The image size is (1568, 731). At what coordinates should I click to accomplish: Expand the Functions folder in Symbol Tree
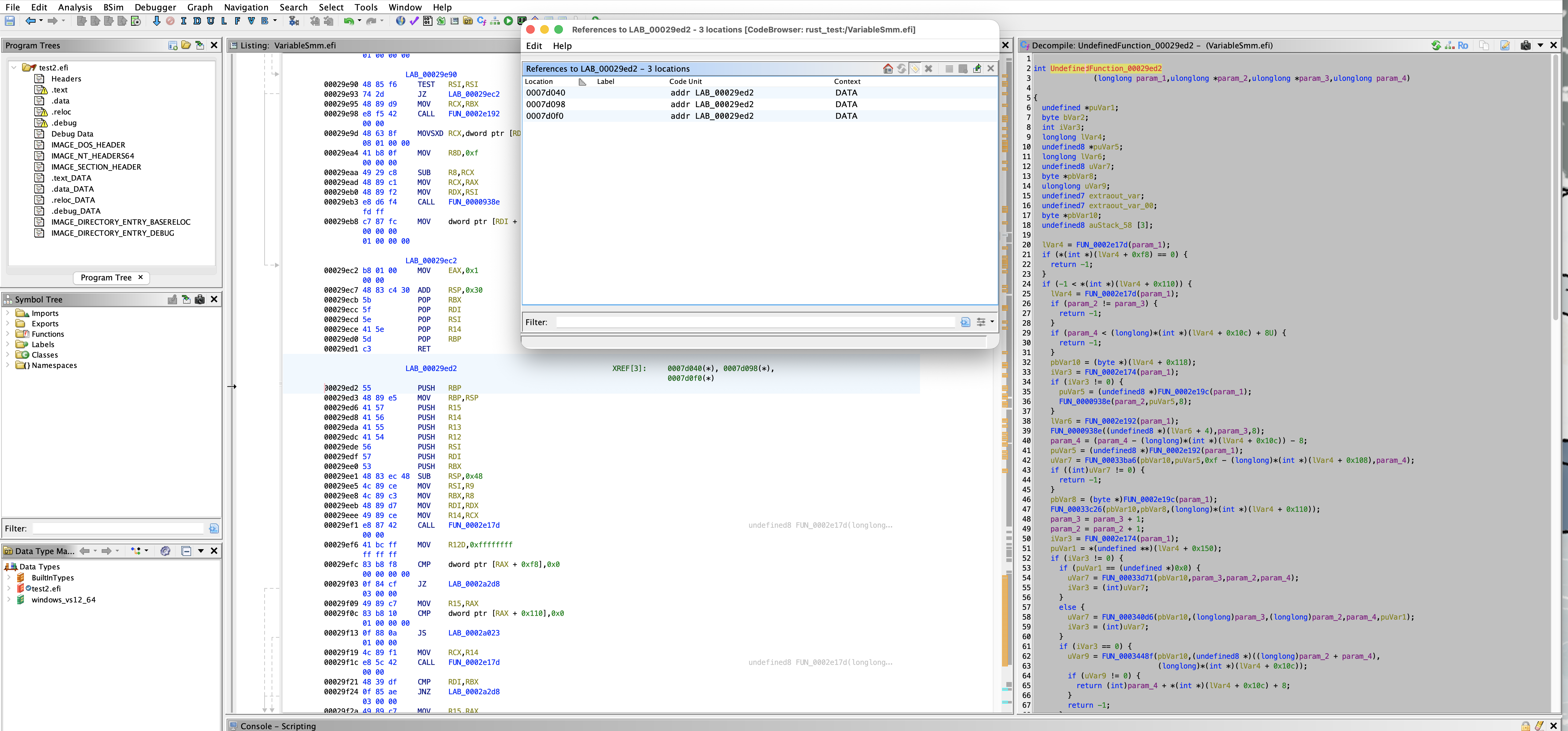click(x=7, y=334)
